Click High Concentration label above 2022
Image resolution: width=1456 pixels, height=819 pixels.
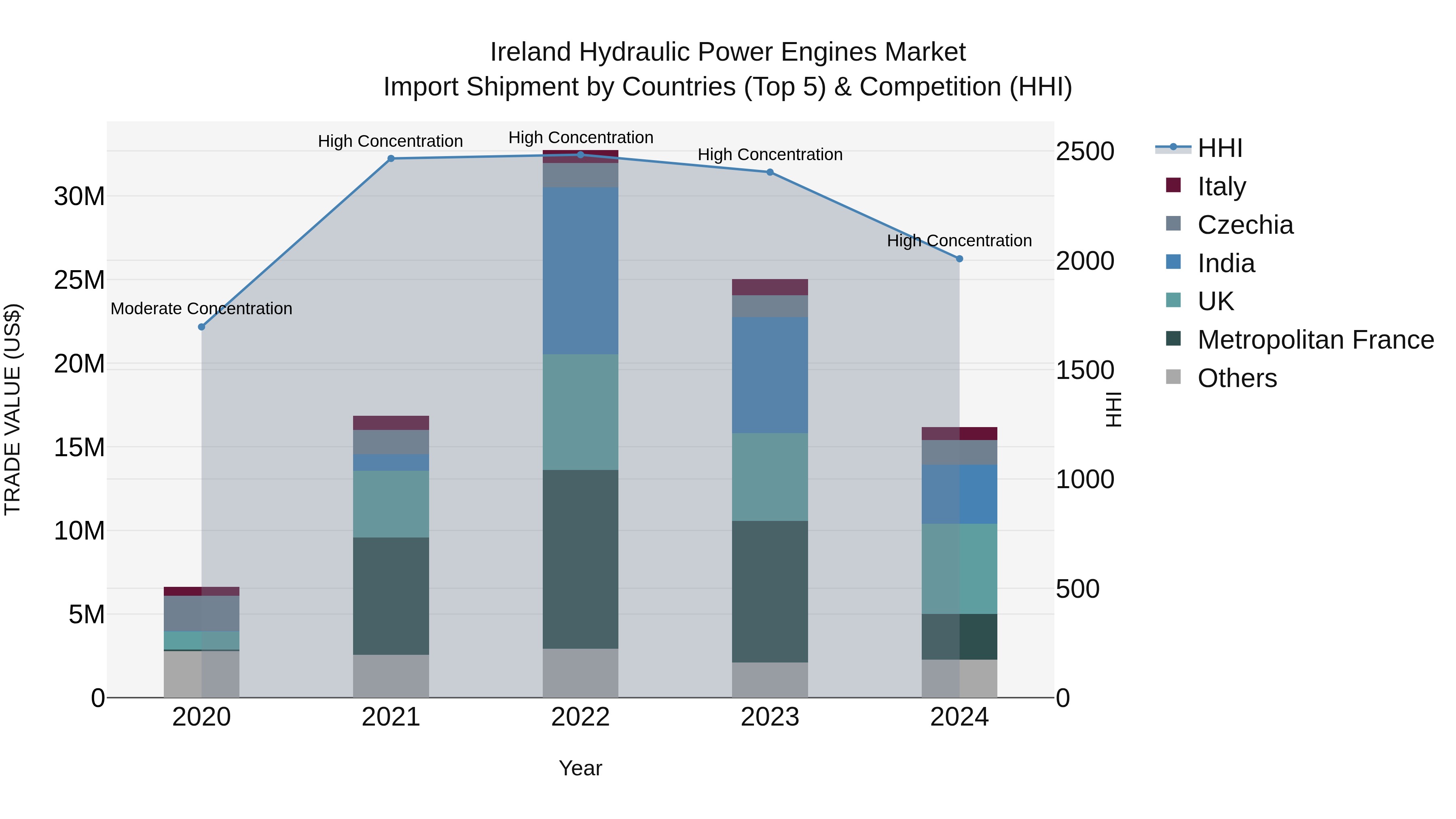click(x=581, y=138)
